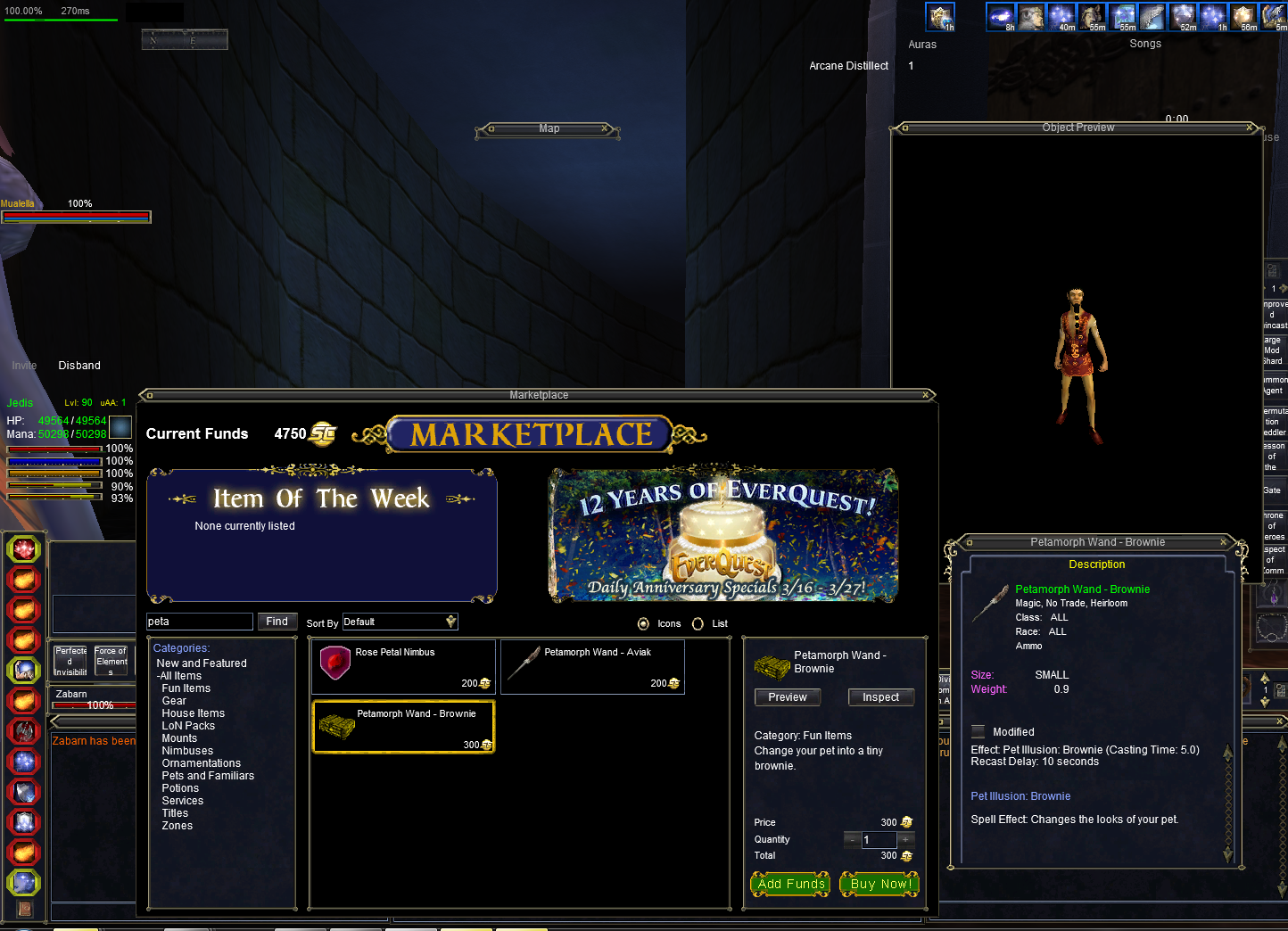Click the red sparkle spell gem with green border
This screenshot has width=1288, height=931.
(24, 549)
